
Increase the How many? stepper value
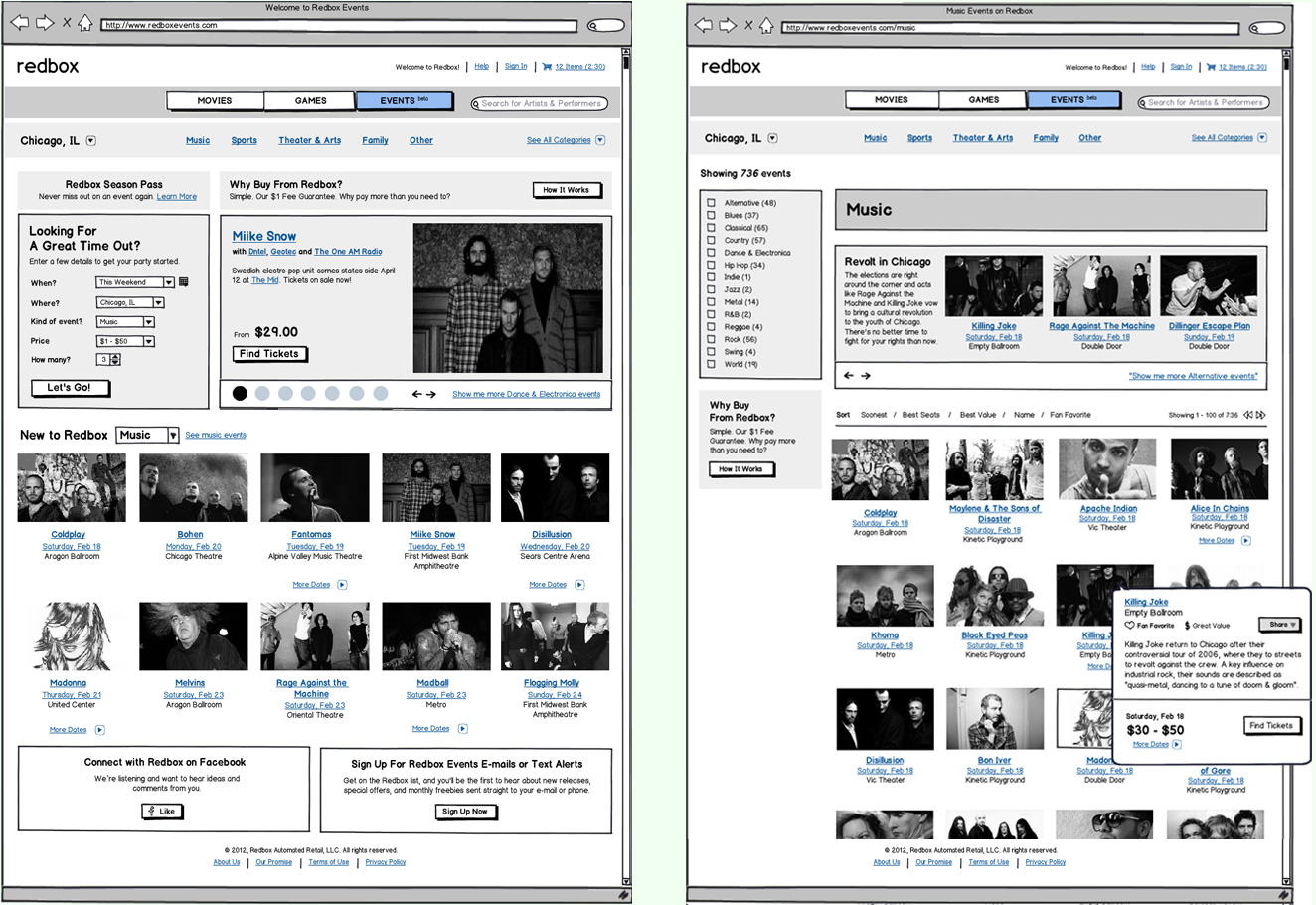117,356
